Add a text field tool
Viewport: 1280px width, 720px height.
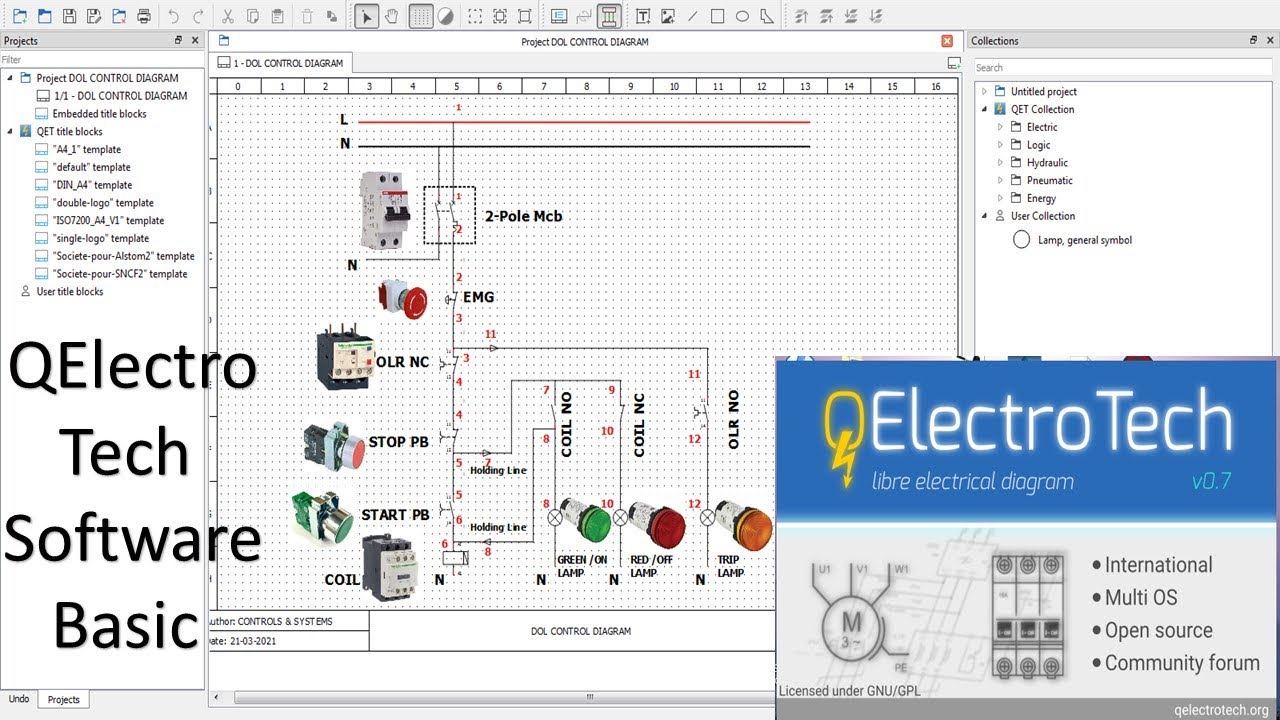coord(643,16)
